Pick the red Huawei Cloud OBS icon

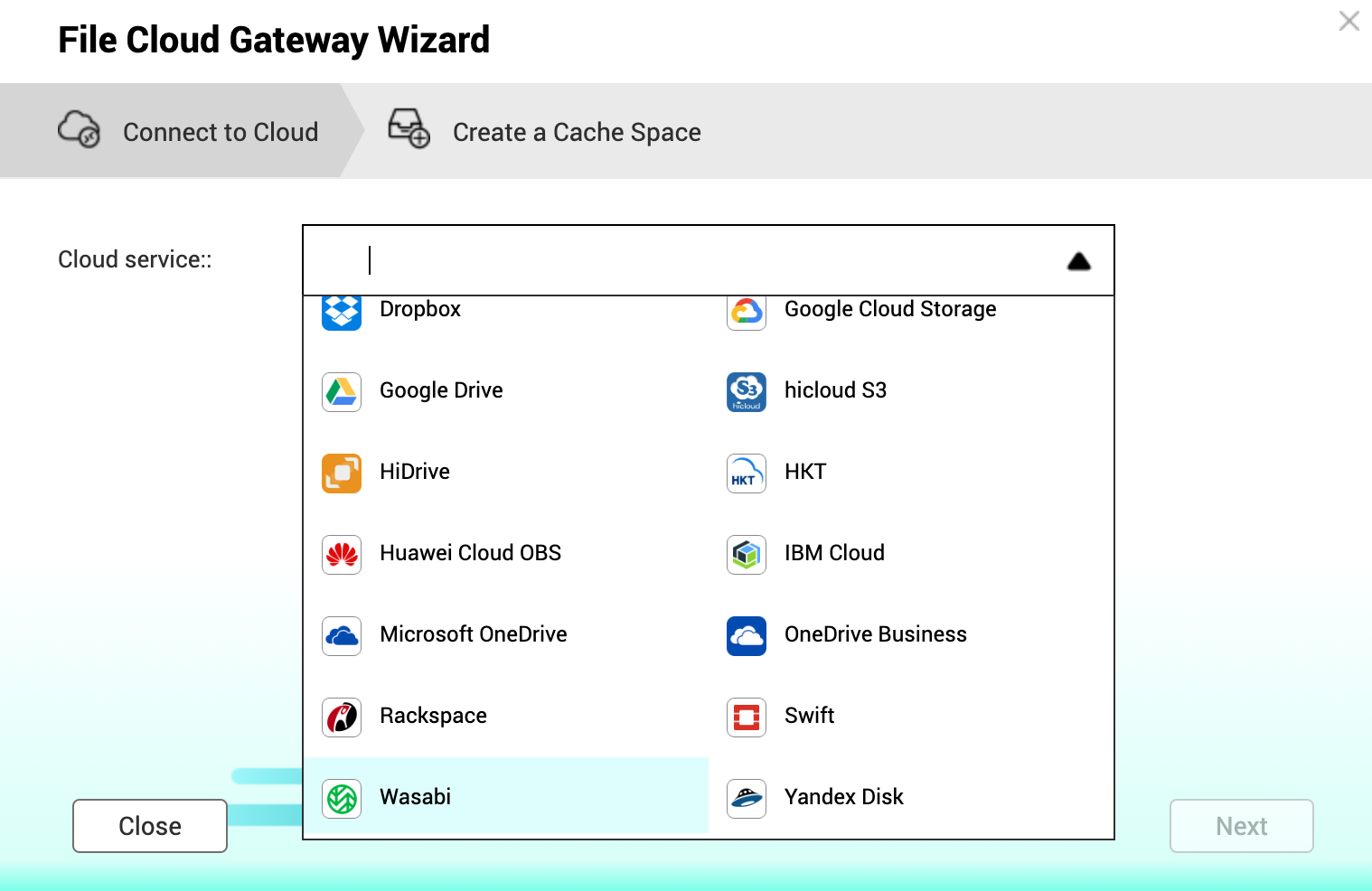(342, 555)
